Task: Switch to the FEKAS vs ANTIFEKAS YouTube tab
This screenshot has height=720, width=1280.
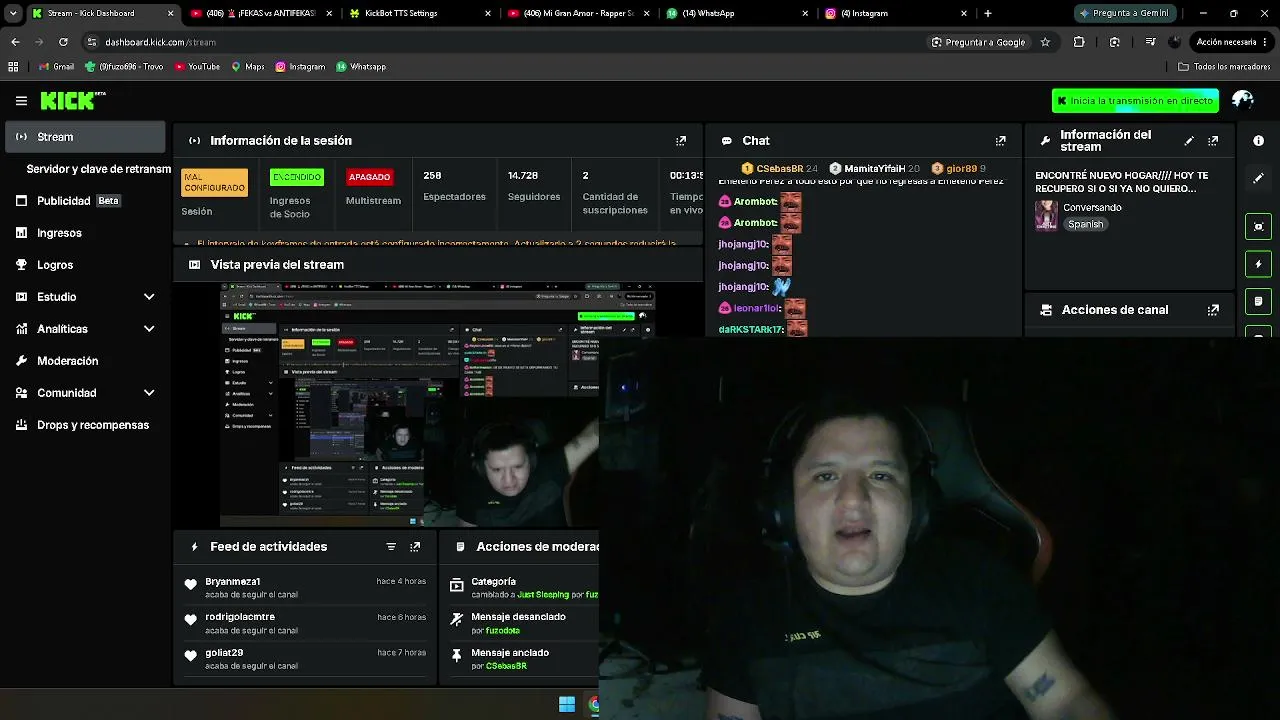Action: tap(261, 14)
